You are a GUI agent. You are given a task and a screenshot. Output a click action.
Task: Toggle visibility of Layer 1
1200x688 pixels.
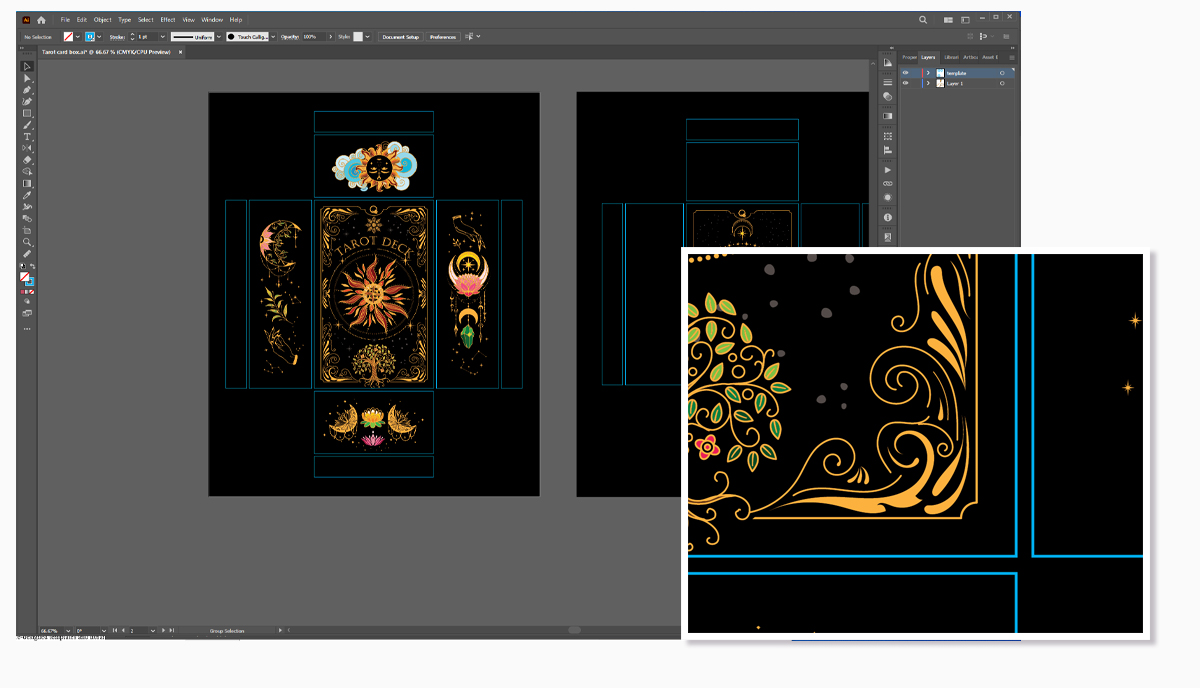906,84
